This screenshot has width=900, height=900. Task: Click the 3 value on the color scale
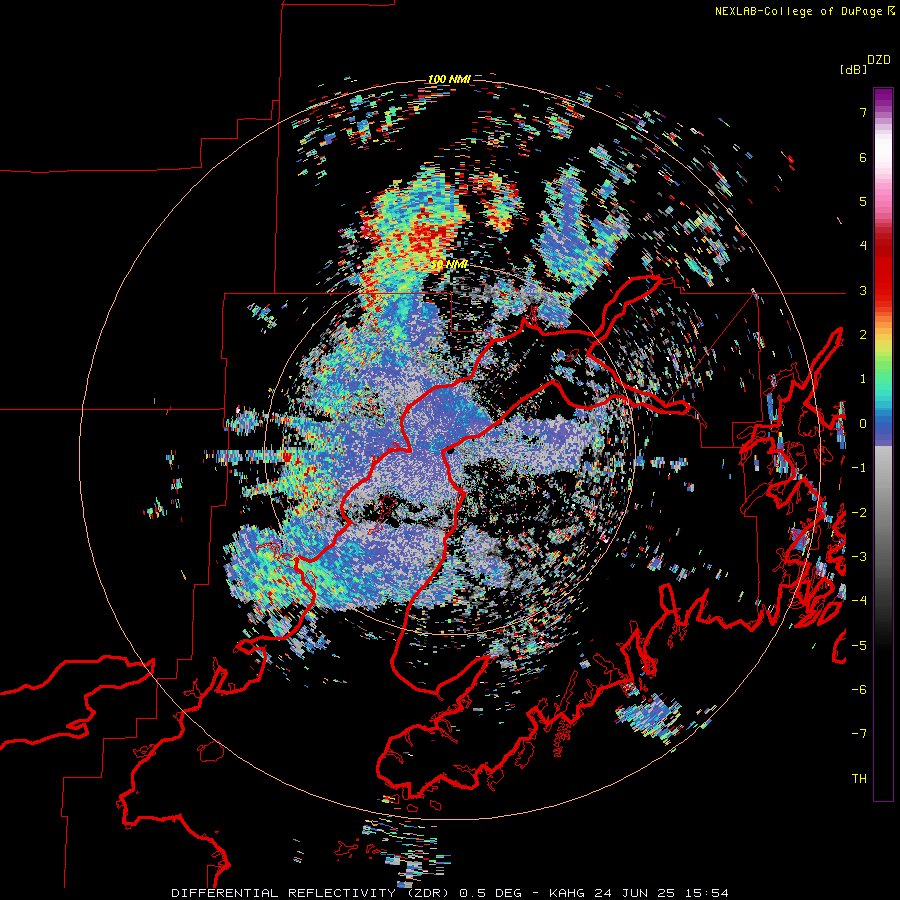click(863, 290)
